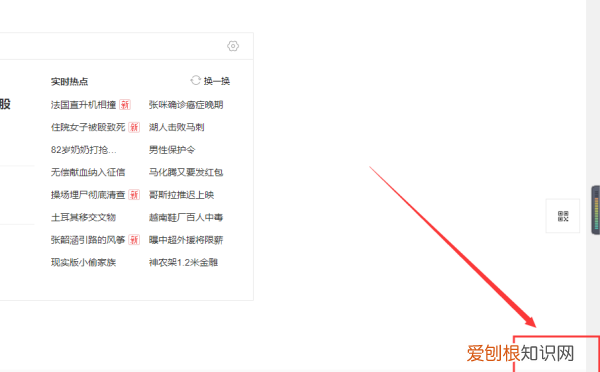The image size is (600, 372).
Task: Open the QR code icon button
Action: tap(563, 216)
